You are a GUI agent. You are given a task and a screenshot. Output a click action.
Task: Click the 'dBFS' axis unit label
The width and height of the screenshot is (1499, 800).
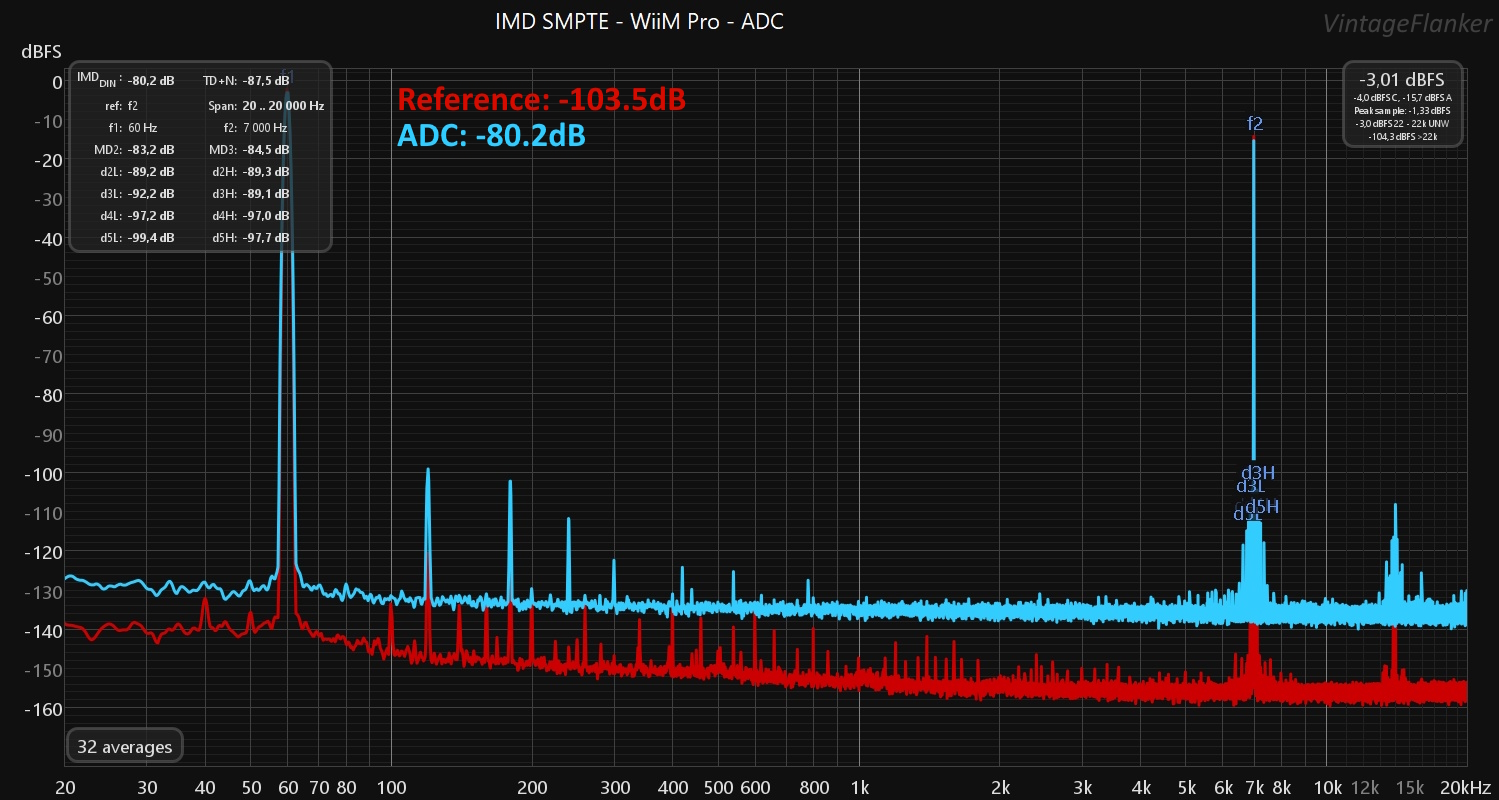tap(41, 51)
